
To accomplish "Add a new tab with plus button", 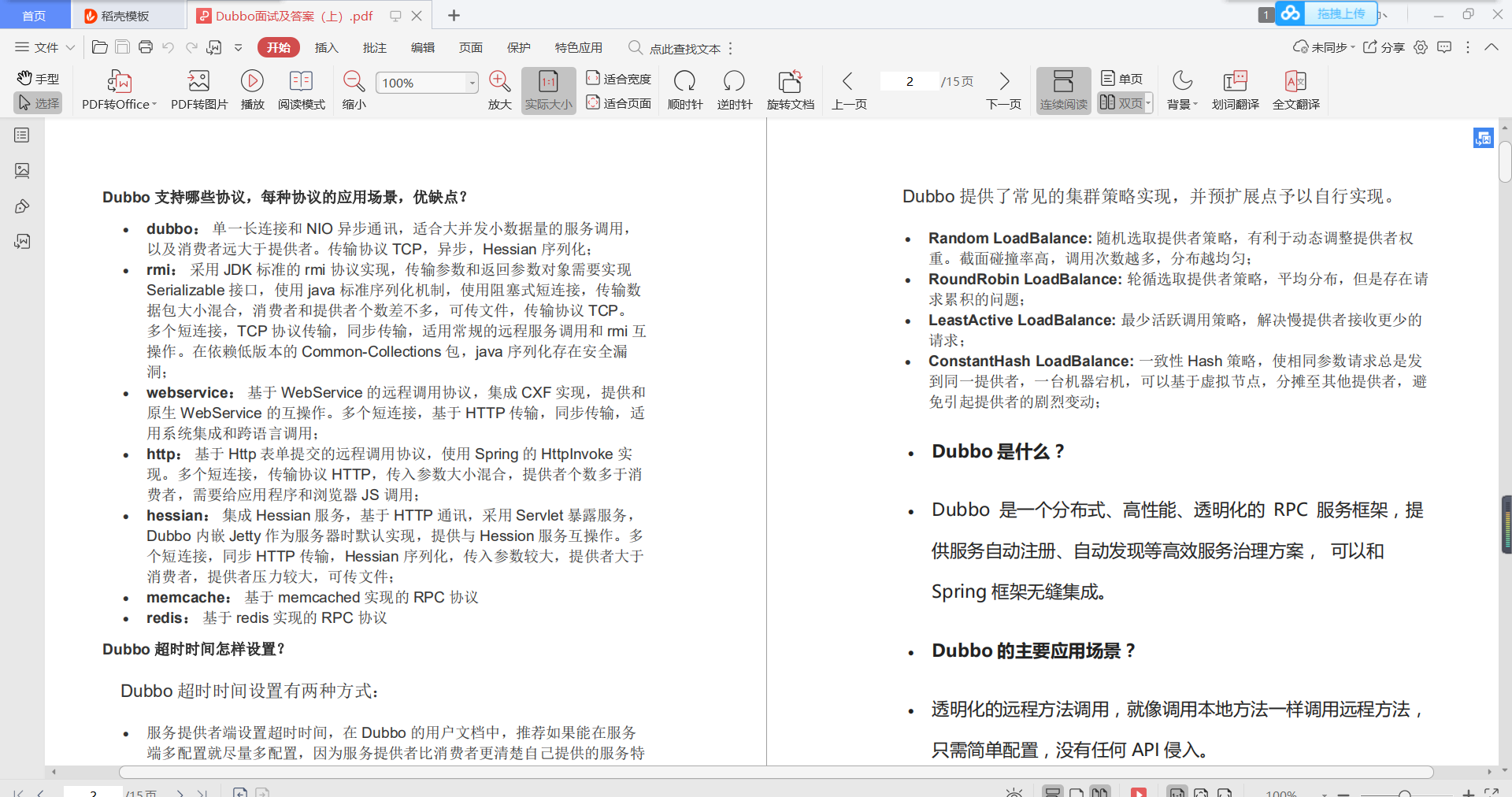I will click(x=454, y=16).
